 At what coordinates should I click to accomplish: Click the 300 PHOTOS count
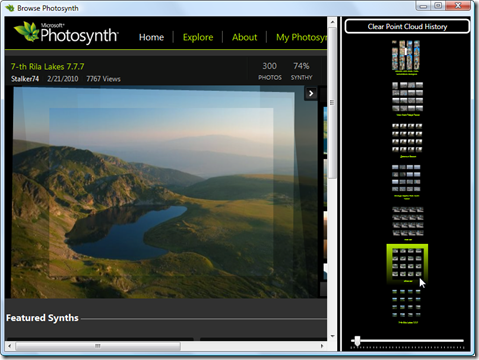270,71
